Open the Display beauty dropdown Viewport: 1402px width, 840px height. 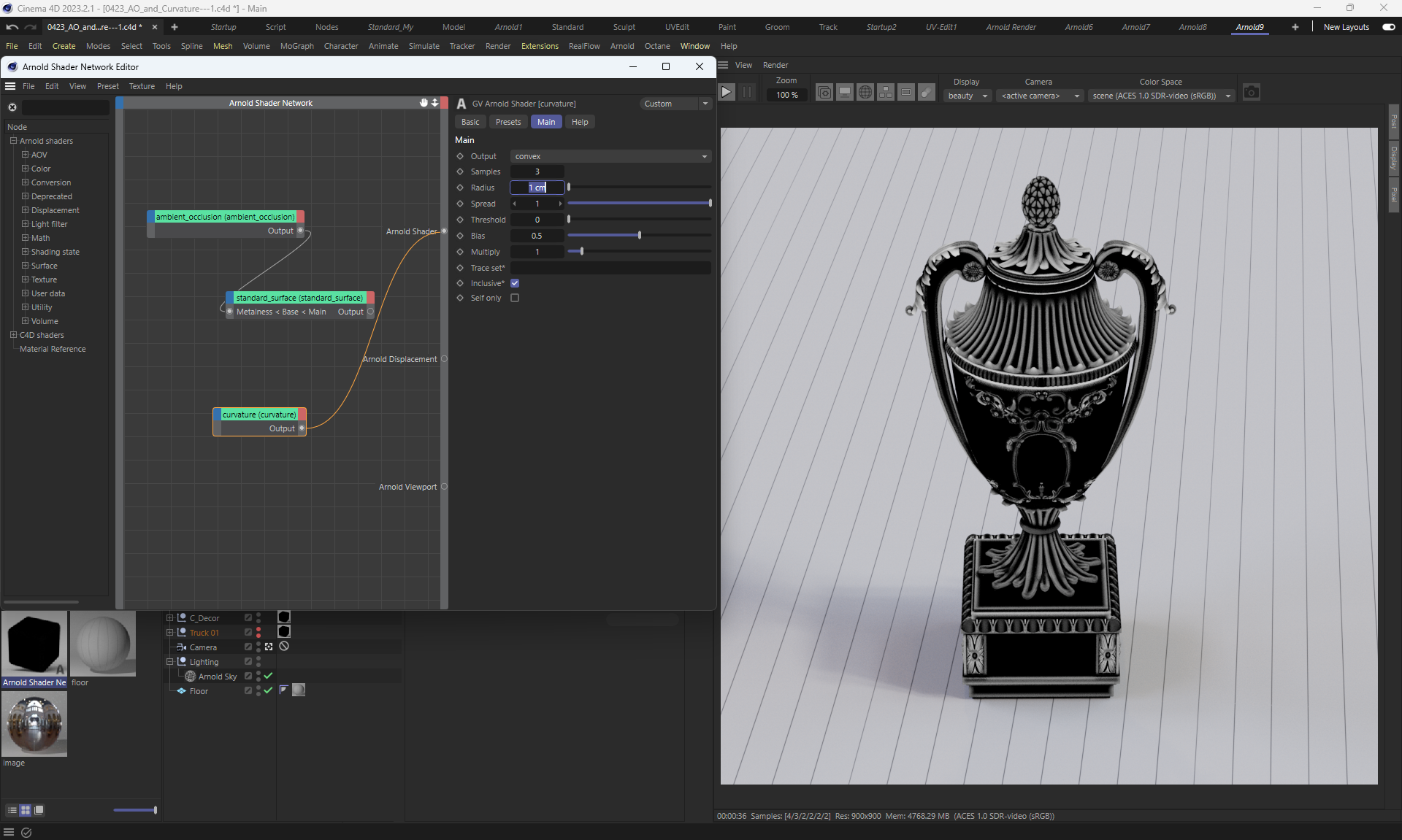click(967, 96)
